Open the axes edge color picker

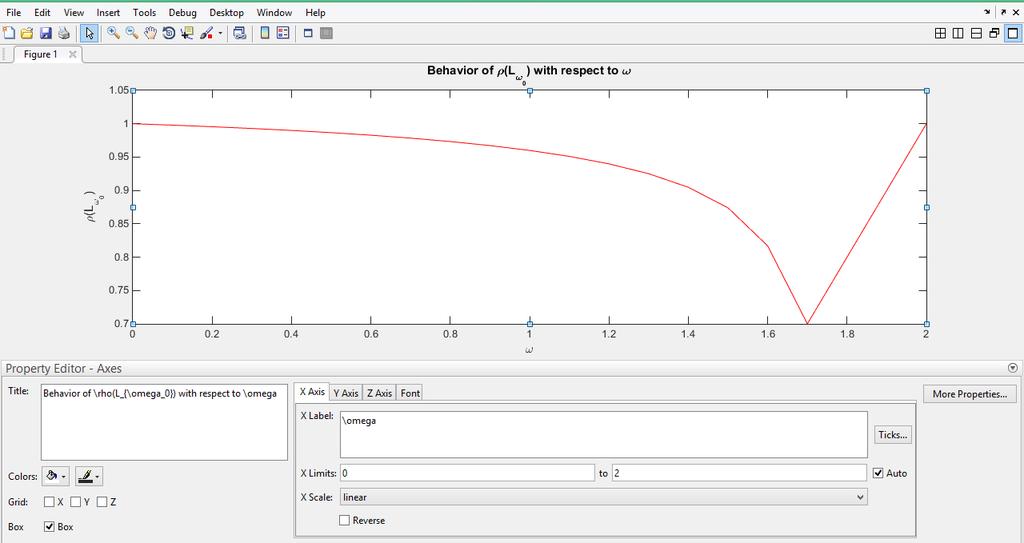point(89,476)
